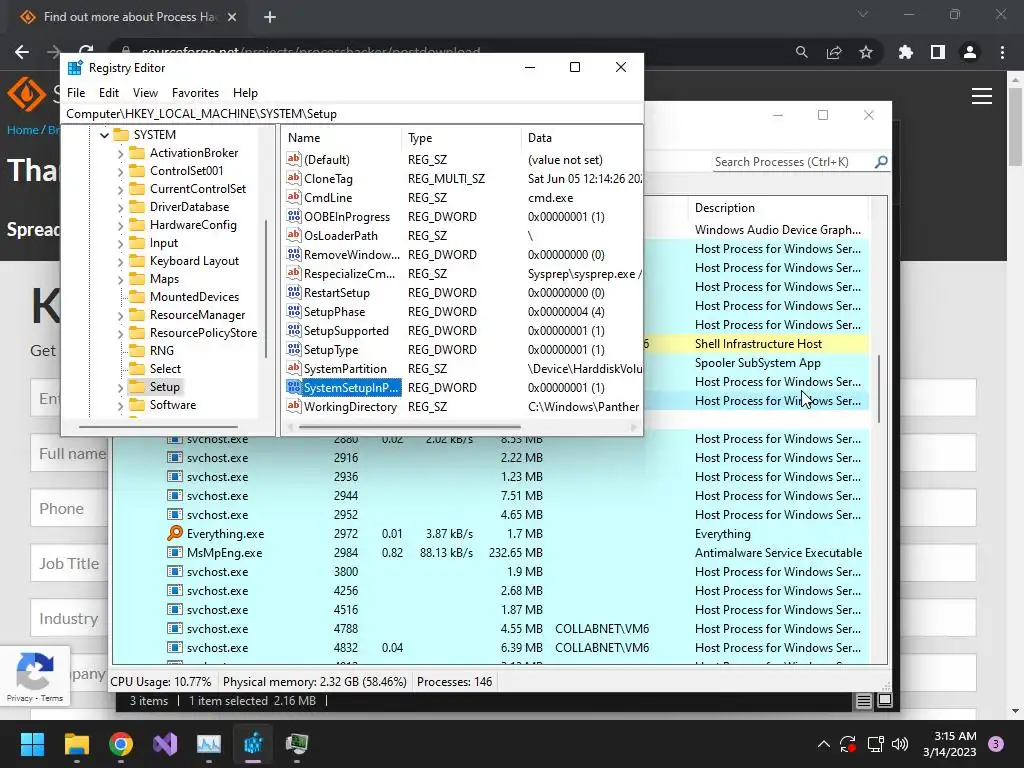The image size is (1024, 768).
Task: Open File Explorer from taskbar
Action: tap(76, 743)
